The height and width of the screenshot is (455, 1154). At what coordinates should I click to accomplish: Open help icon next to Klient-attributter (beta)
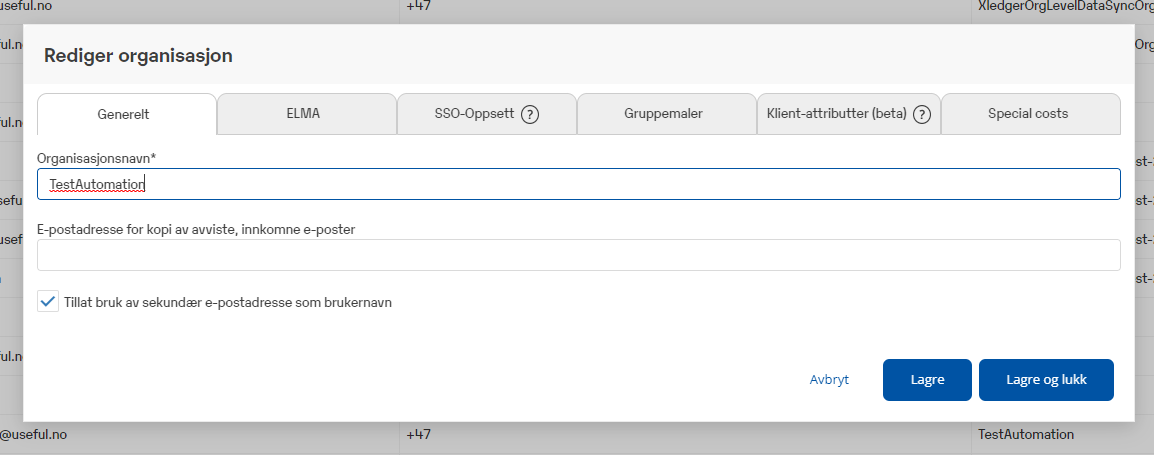[x=921, y=114]
